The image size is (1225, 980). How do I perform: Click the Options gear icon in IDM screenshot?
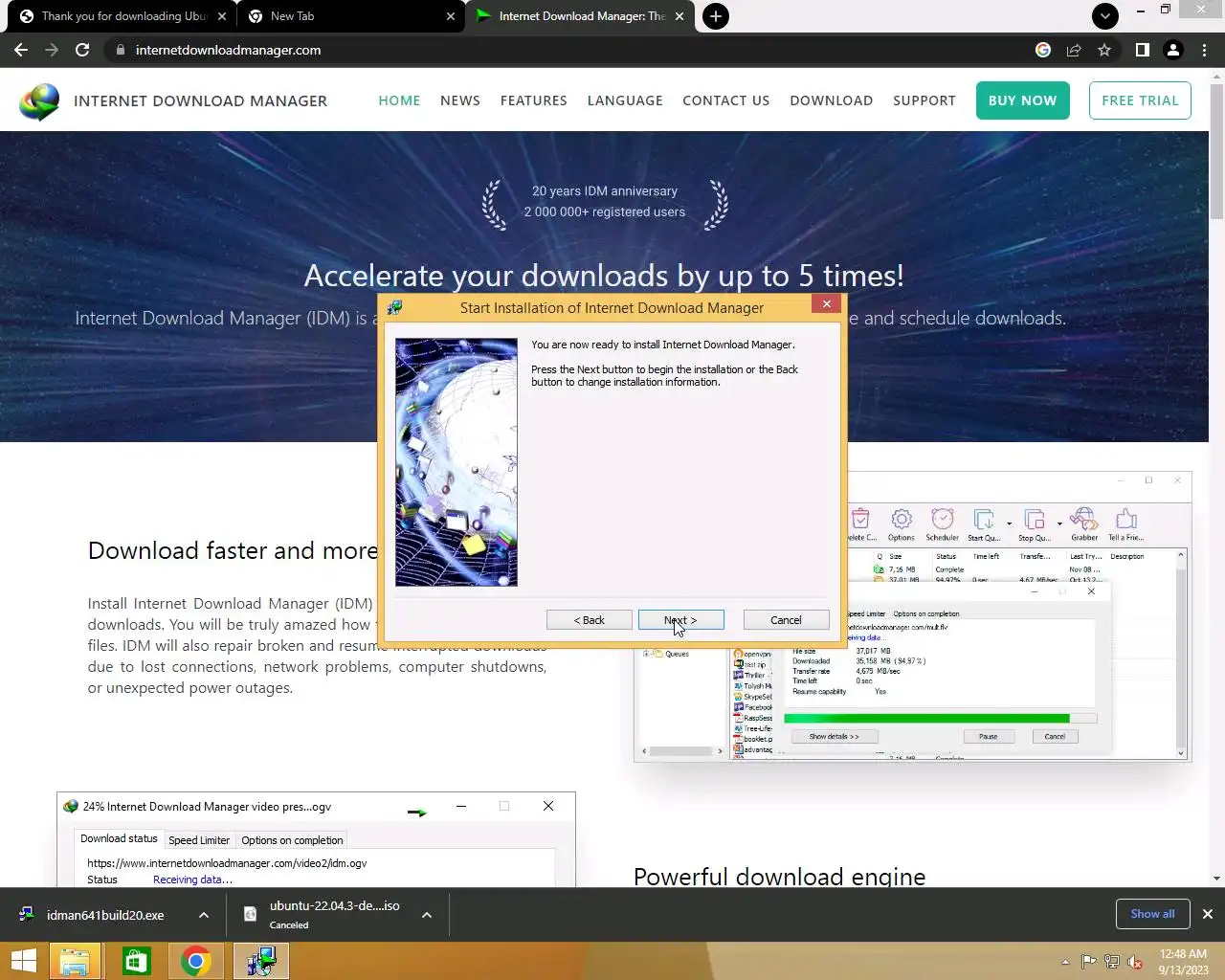coord(902,523)
